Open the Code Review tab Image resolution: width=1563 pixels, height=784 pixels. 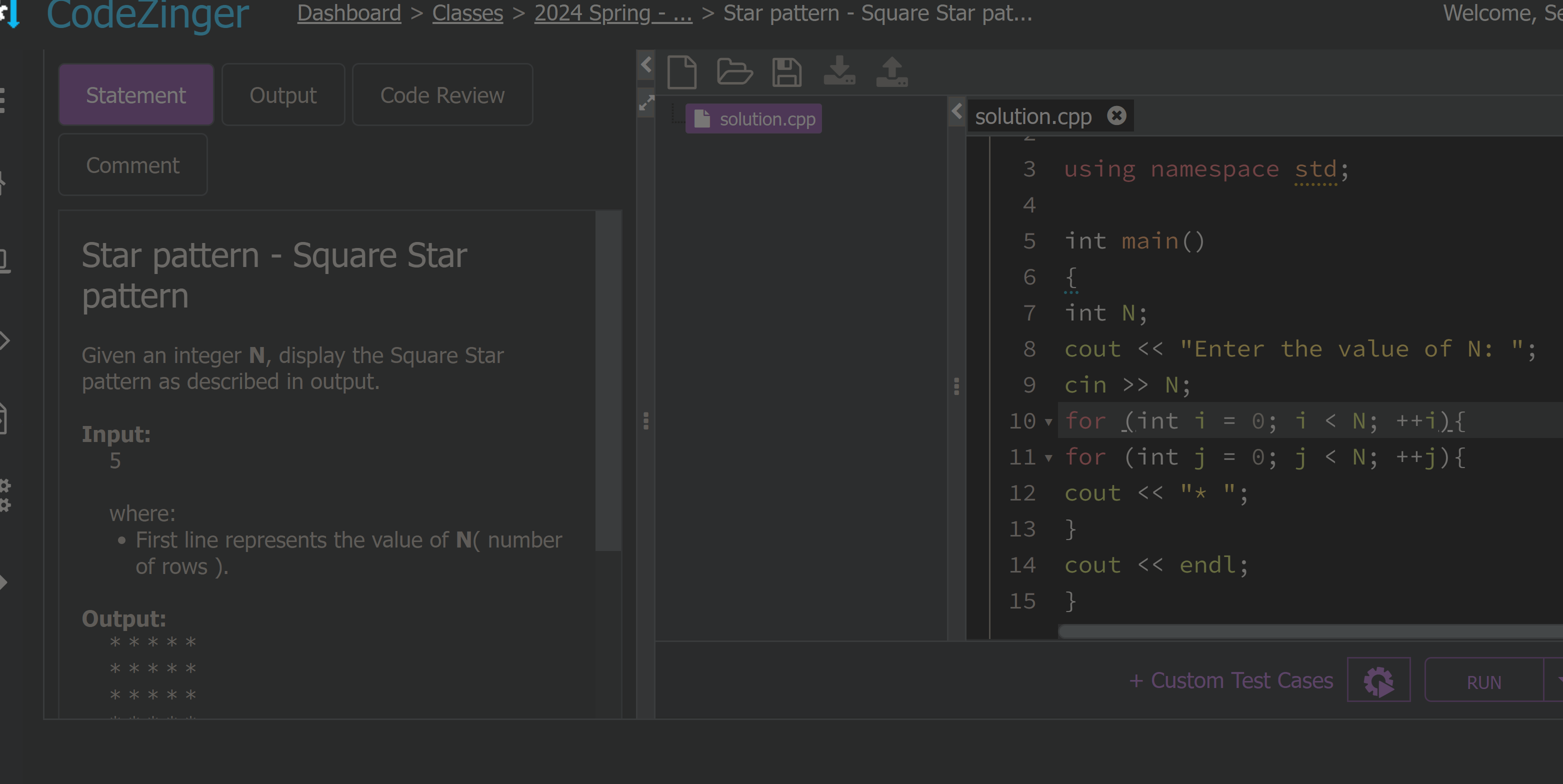coord(441,95)
